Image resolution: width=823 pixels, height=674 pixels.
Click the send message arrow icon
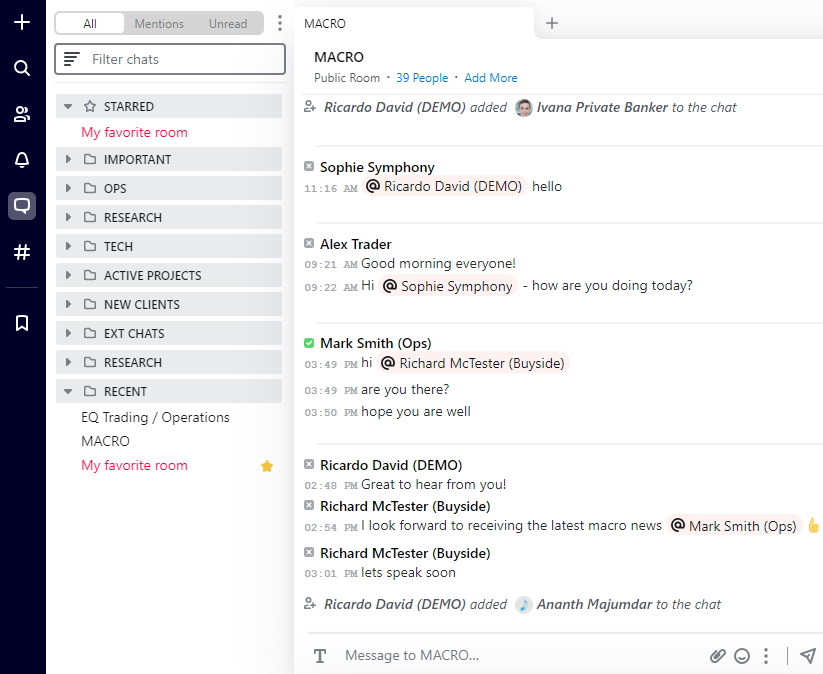pos(808,656)
